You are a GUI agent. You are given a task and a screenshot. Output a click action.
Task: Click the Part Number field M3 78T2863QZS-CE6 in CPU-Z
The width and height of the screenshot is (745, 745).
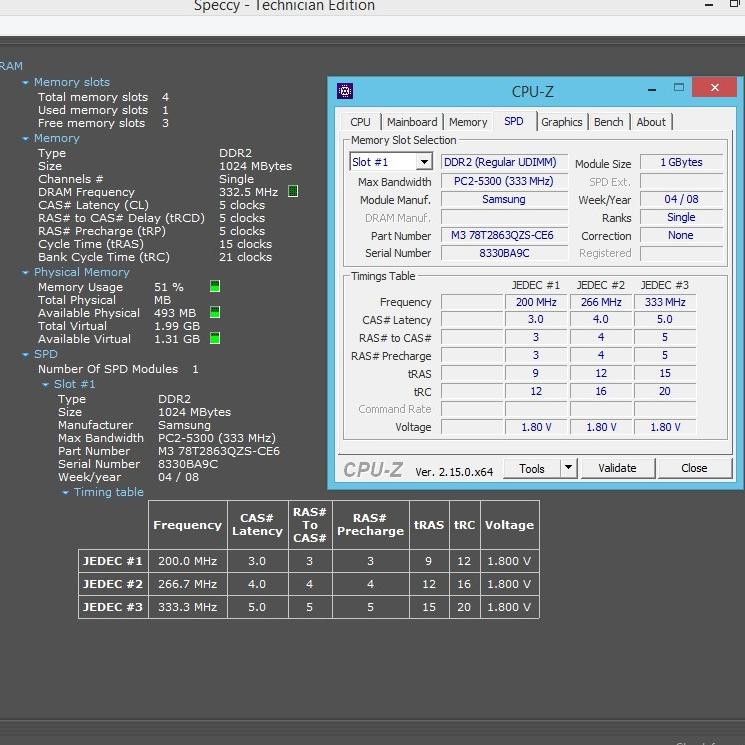[x=504, y=235]
